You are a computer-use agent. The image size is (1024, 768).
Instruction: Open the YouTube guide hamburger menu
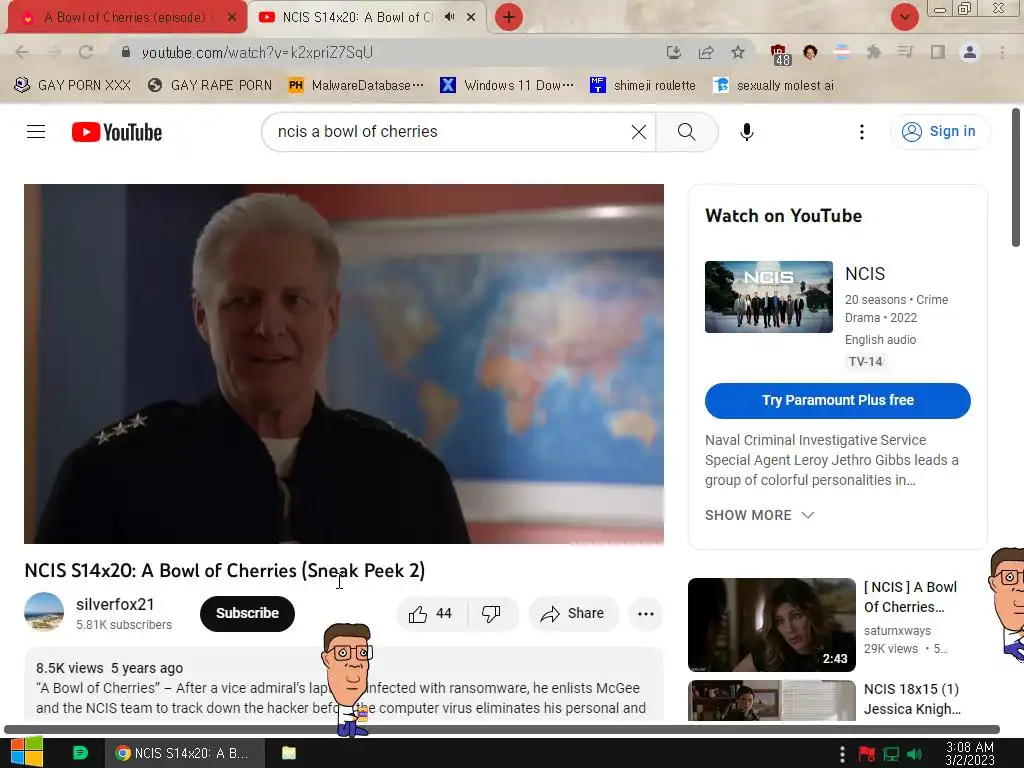click(36, 132)
